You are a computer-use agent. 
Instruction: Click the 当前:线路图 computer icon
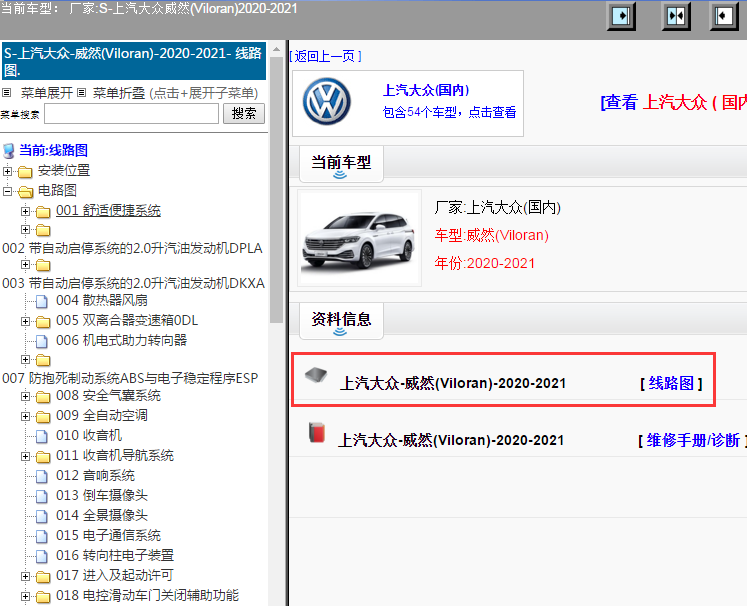[9, 151]
